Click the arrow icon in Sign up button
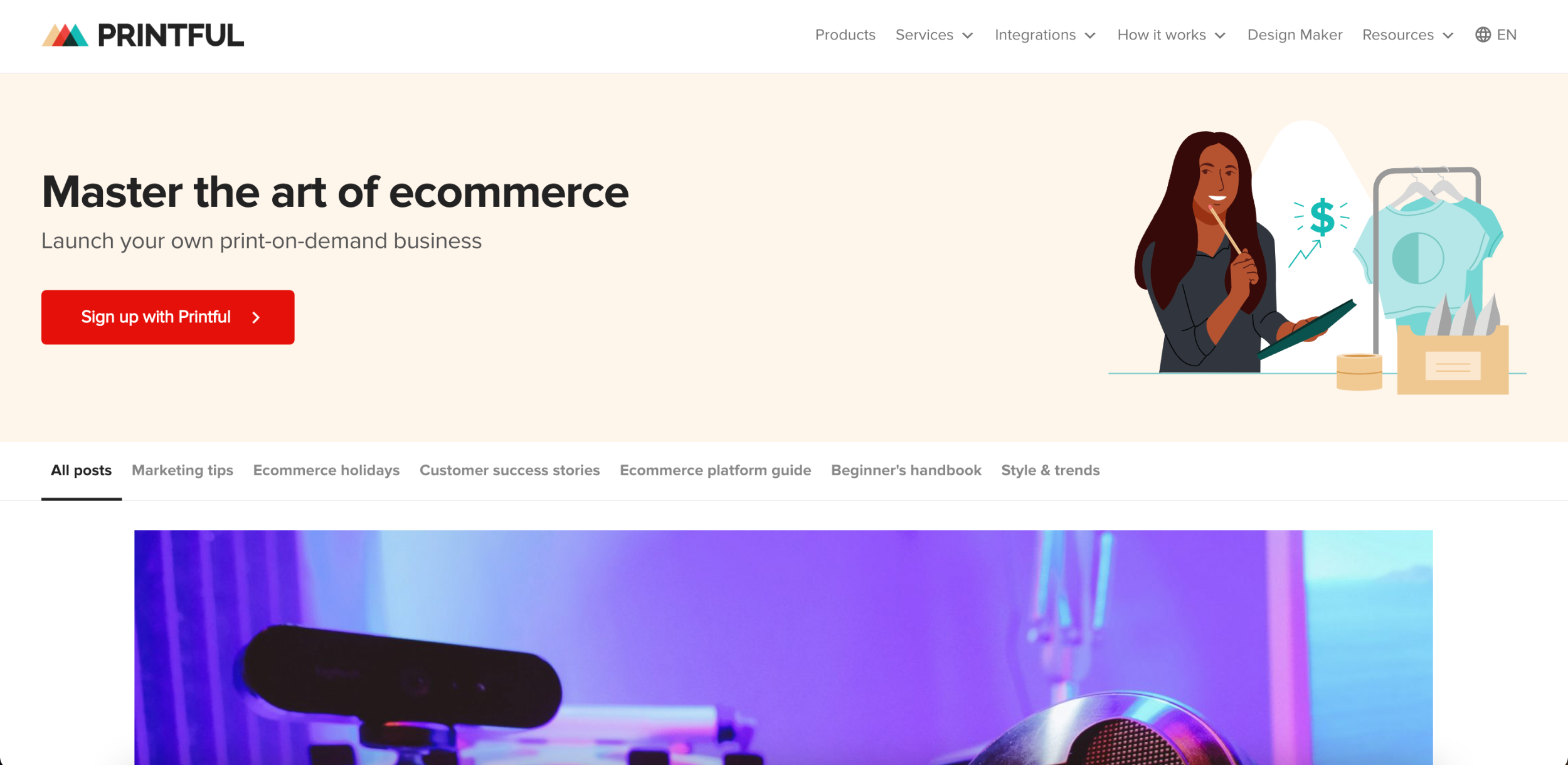Viewport: 1568px width, 765px height. [x=256, y=318]
